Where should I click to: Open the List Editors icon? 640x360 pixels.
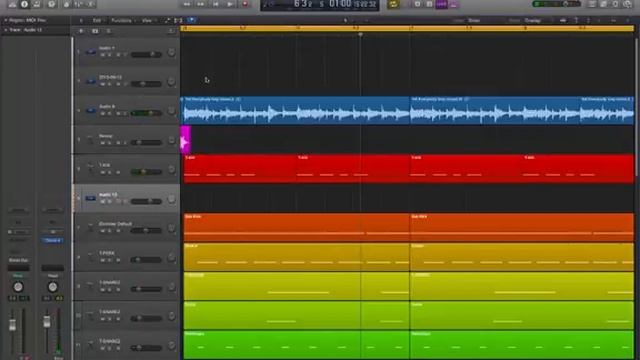[x=592, y=4]
